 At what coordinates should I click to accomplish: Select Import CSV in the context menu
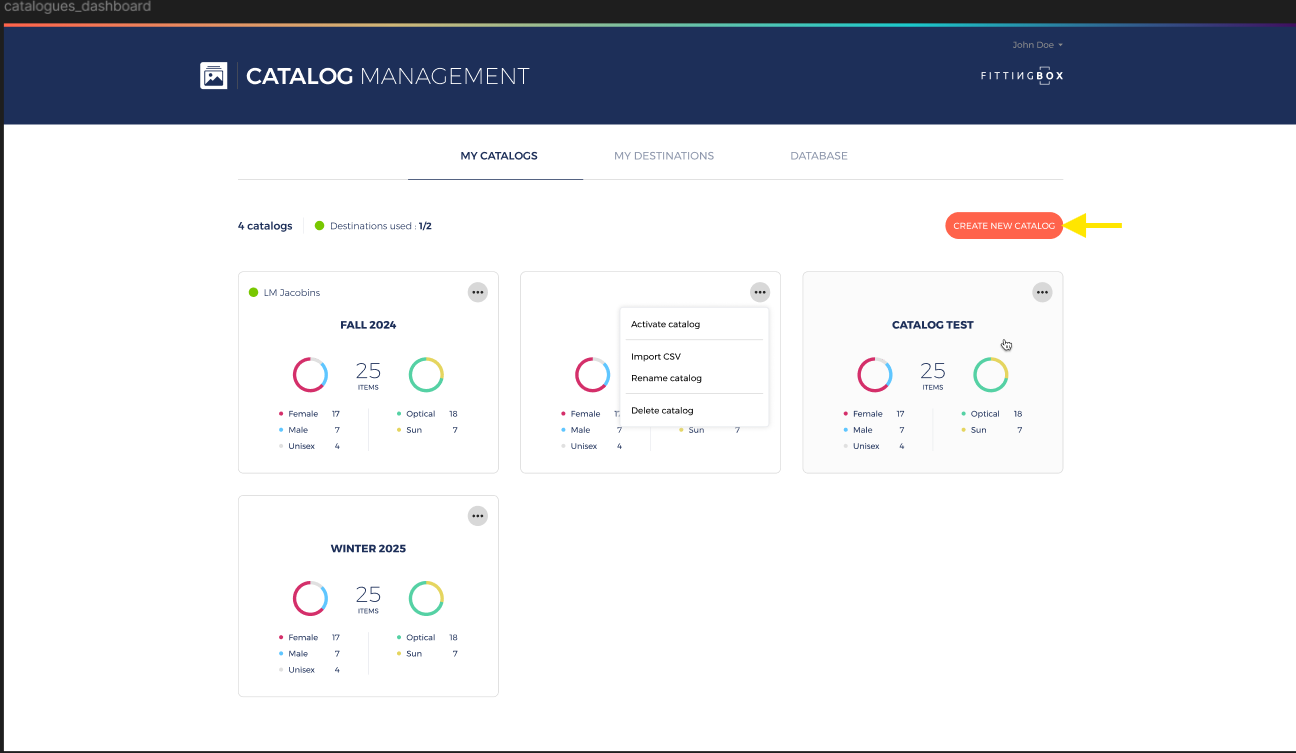[655, 356]
